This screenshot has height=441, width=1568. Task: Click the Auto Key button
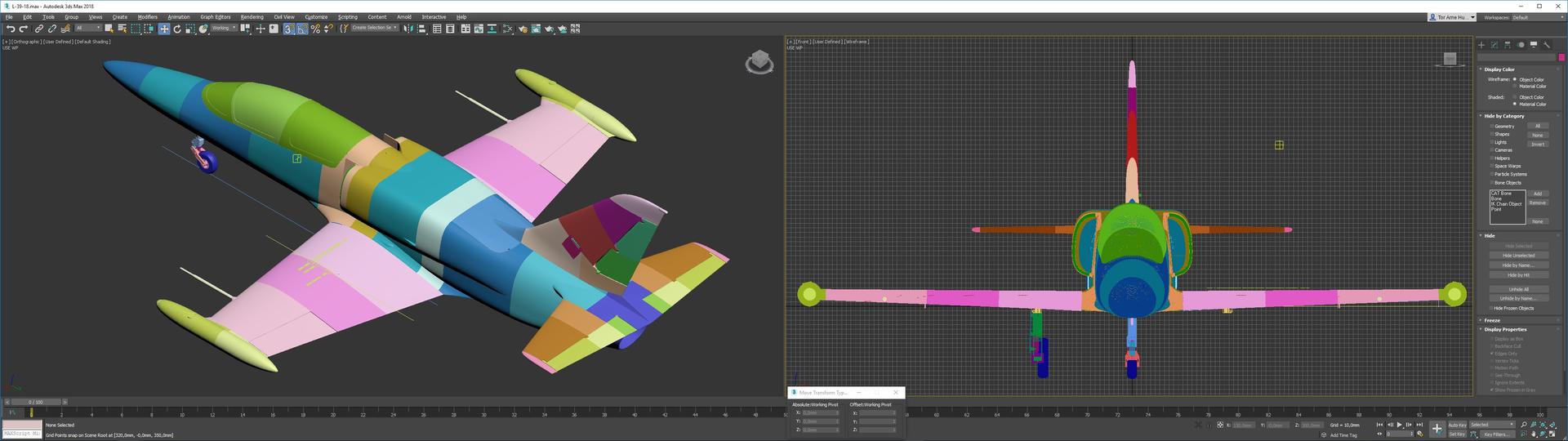(1457, 425)
